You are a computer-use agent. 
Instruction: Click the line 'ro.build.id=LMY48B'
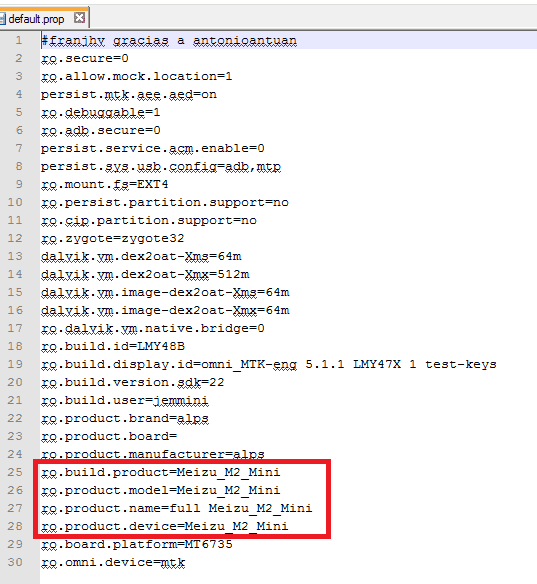click(113, 346)
